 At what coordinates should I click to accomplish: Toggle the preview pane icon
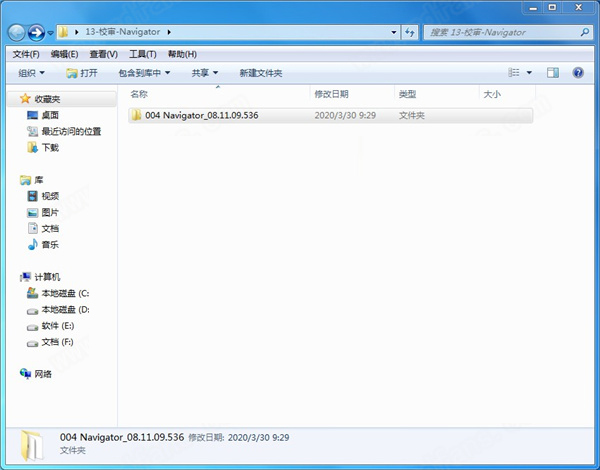click(x=553, y=72)
